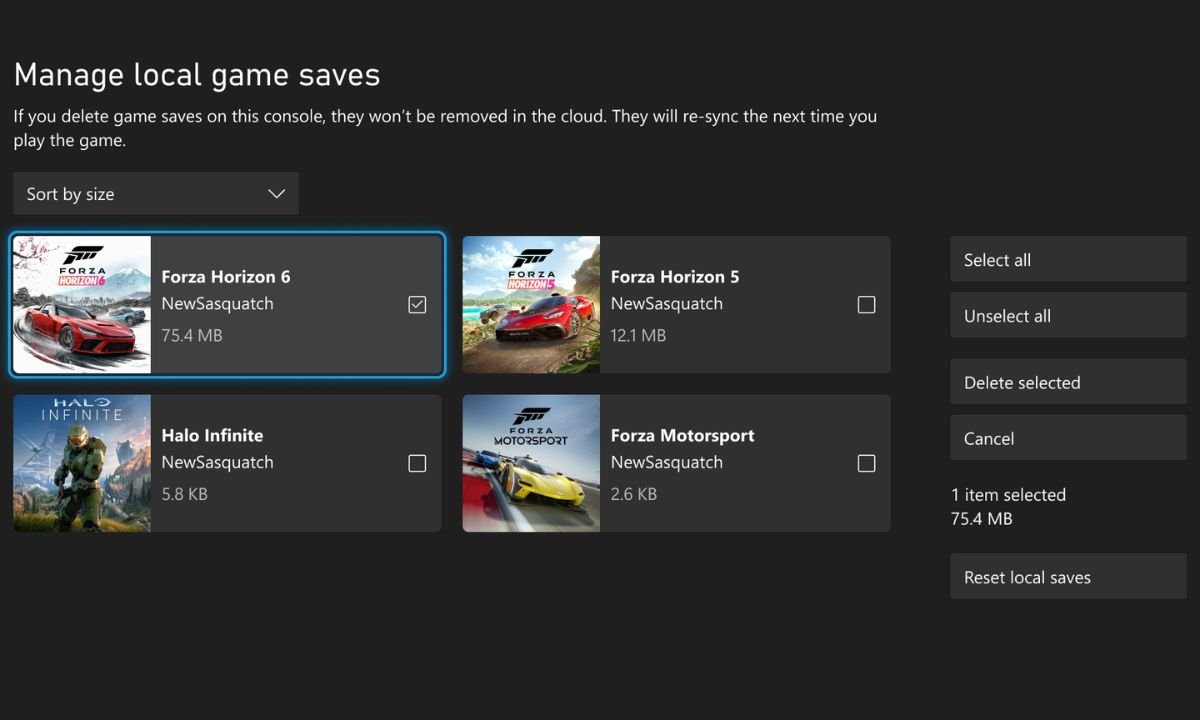Image resolution: width=1200 pixels, height=720 pixels.
Task: Click the 5.8 KB size label
Action: pos(185,493)
